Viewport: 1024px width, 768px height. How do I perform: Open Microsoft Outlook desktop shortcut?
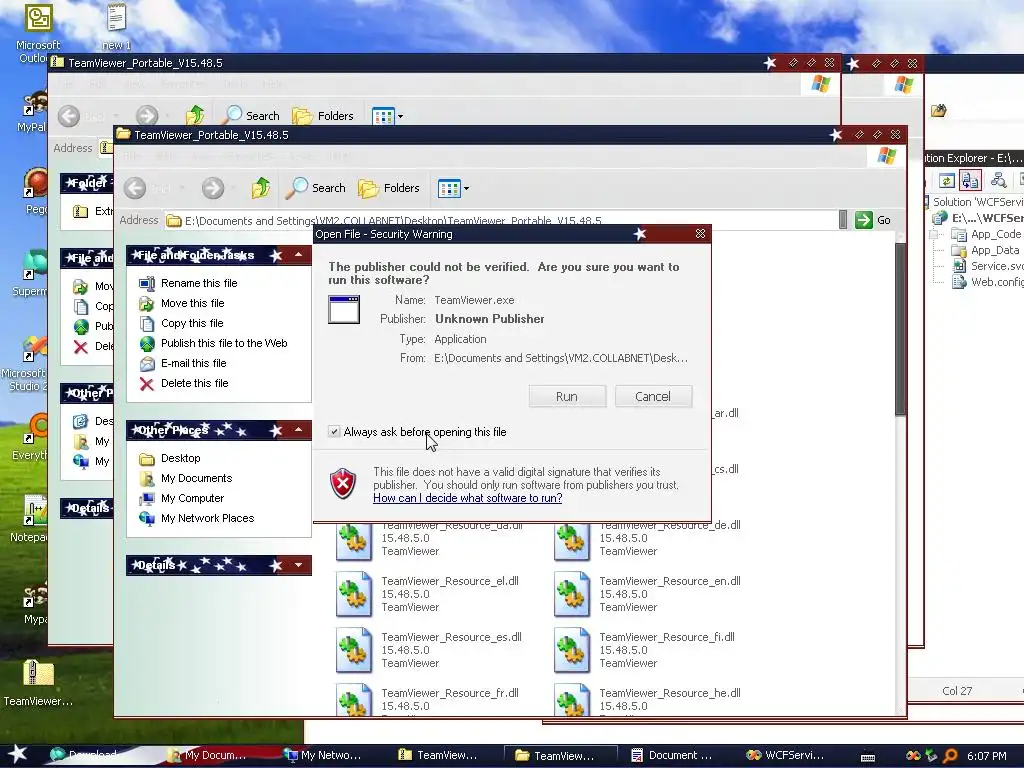click(38, 33)
